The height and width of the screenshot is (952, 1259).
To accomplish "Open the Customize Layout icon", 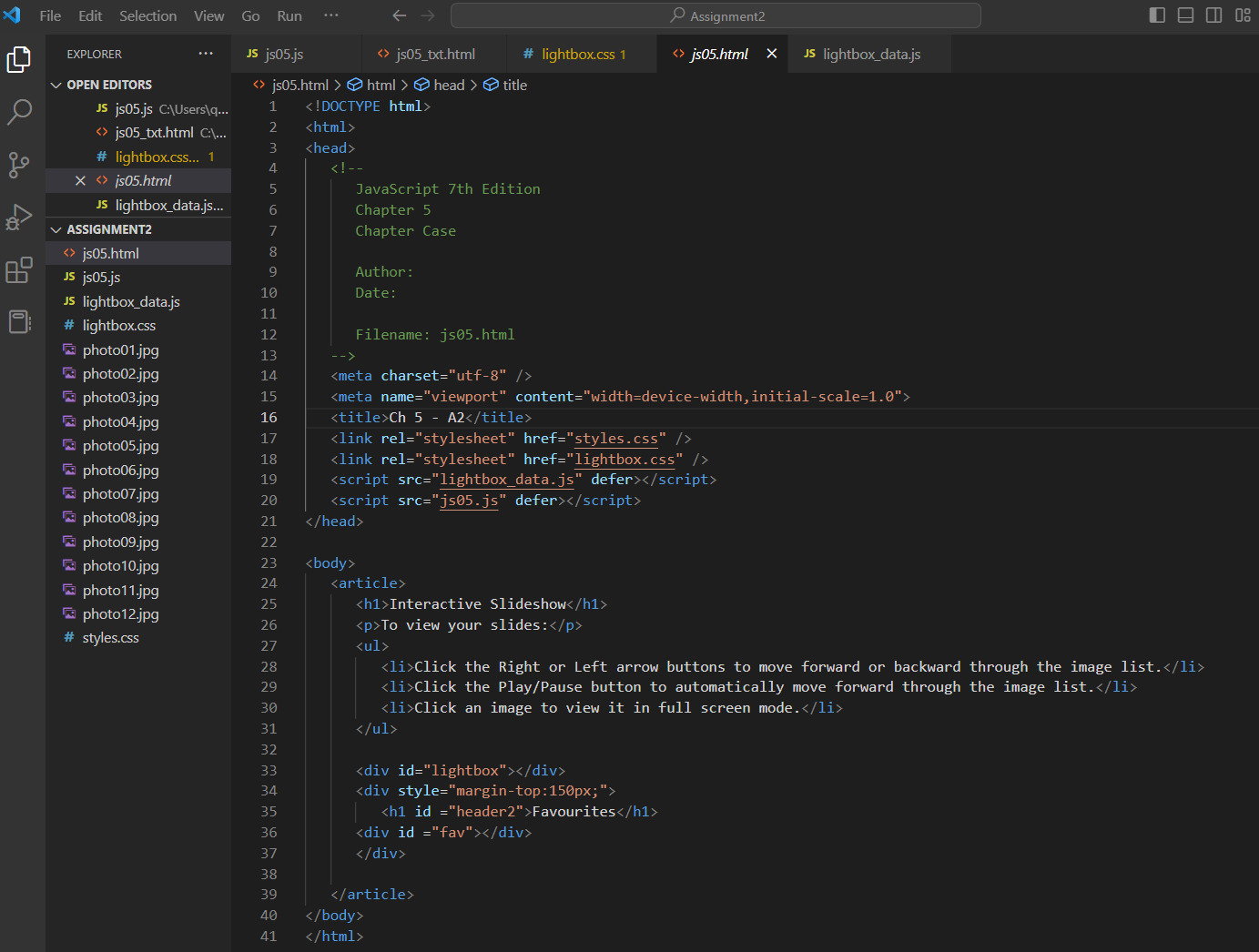I will click(x=1243, y=15).
